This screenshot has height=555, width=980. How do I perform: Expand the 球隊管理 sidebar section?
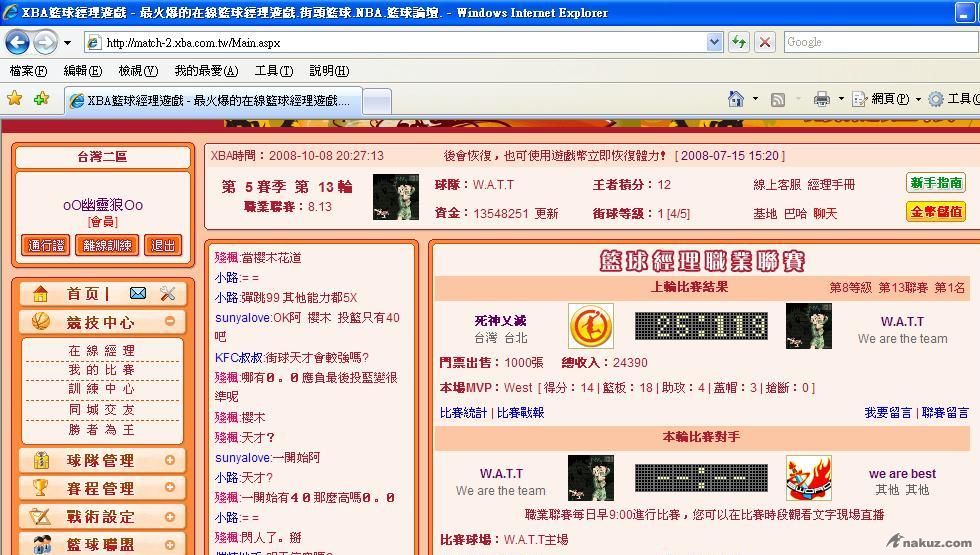[x=170, y=460]
